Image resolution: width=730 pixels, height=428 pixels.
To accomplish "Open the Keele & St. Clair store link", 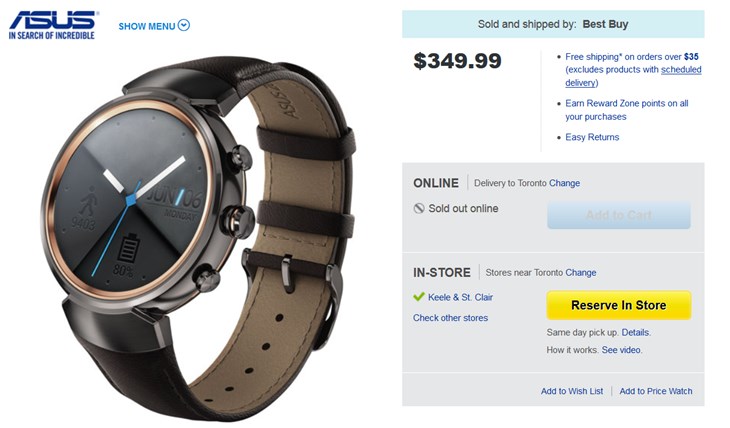I will tap(460, 297).
